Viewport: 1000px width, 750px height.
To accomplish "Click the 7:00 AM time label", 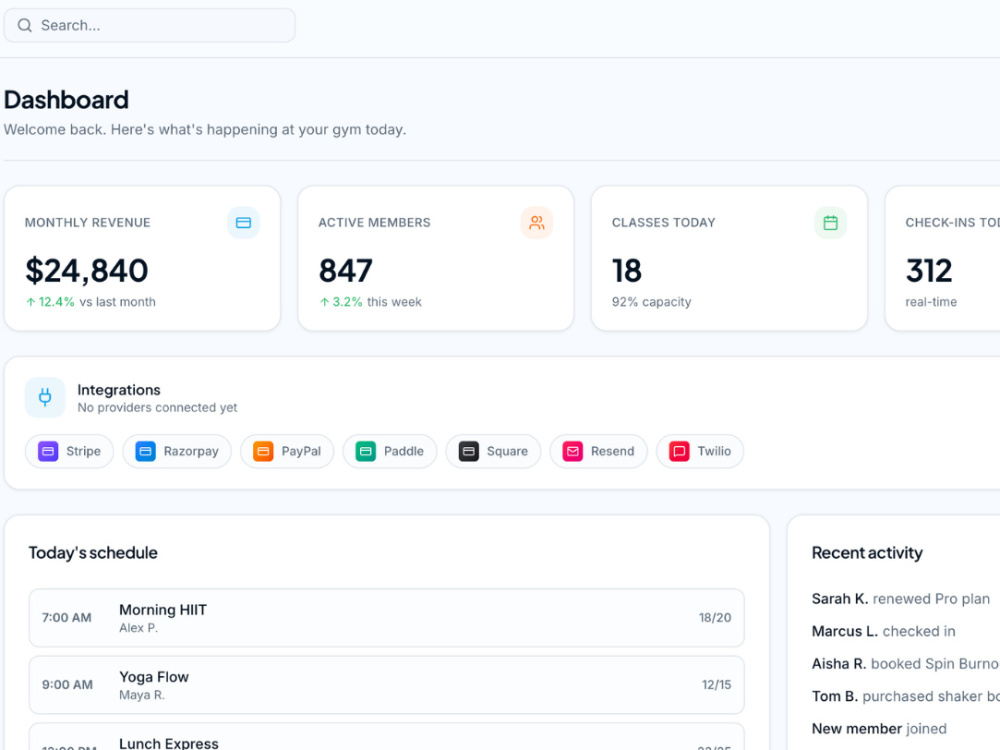I will (x=67, y=618).
